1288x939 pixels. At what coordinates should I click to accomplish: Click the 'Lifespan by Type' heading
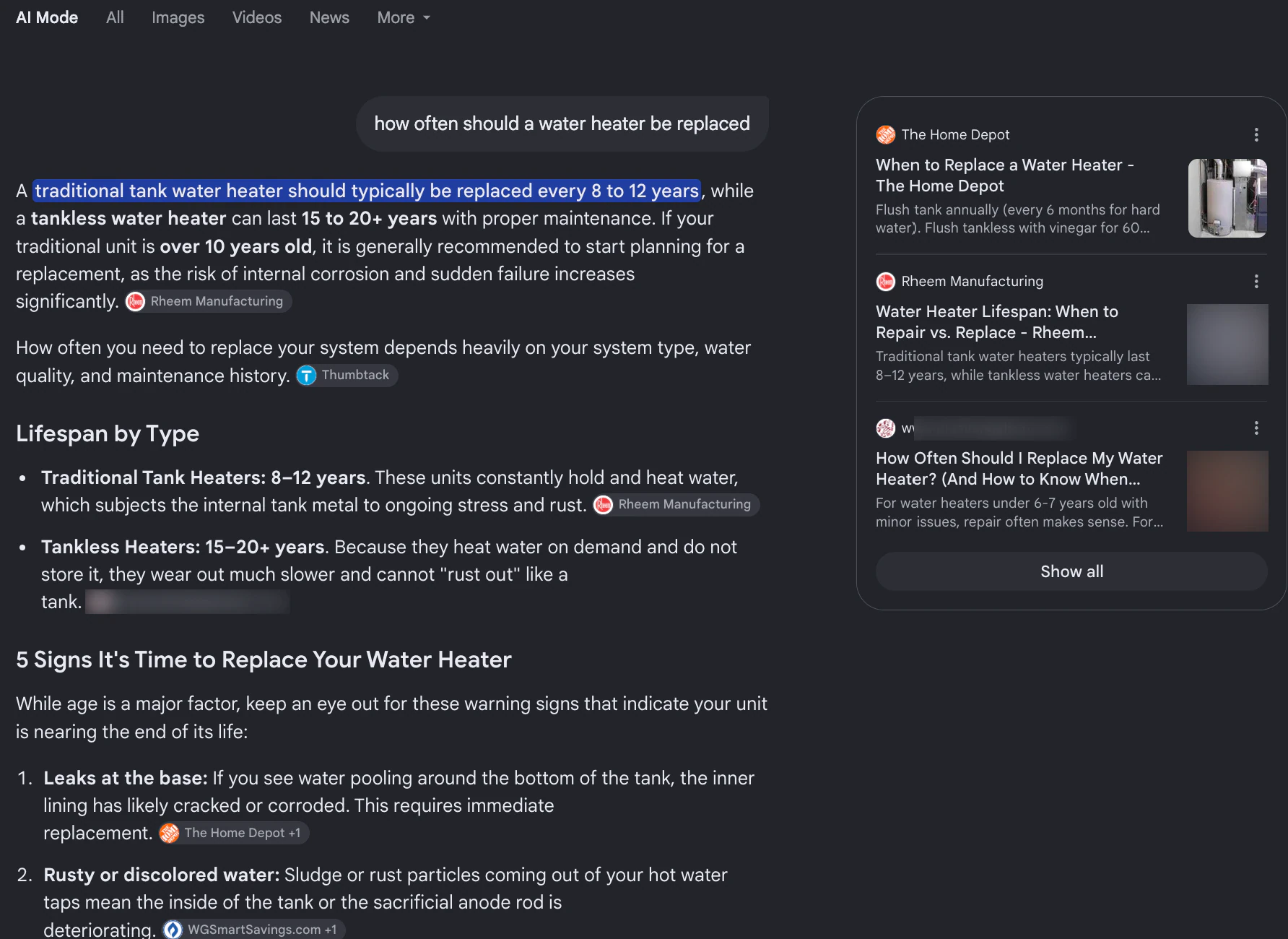108,433
